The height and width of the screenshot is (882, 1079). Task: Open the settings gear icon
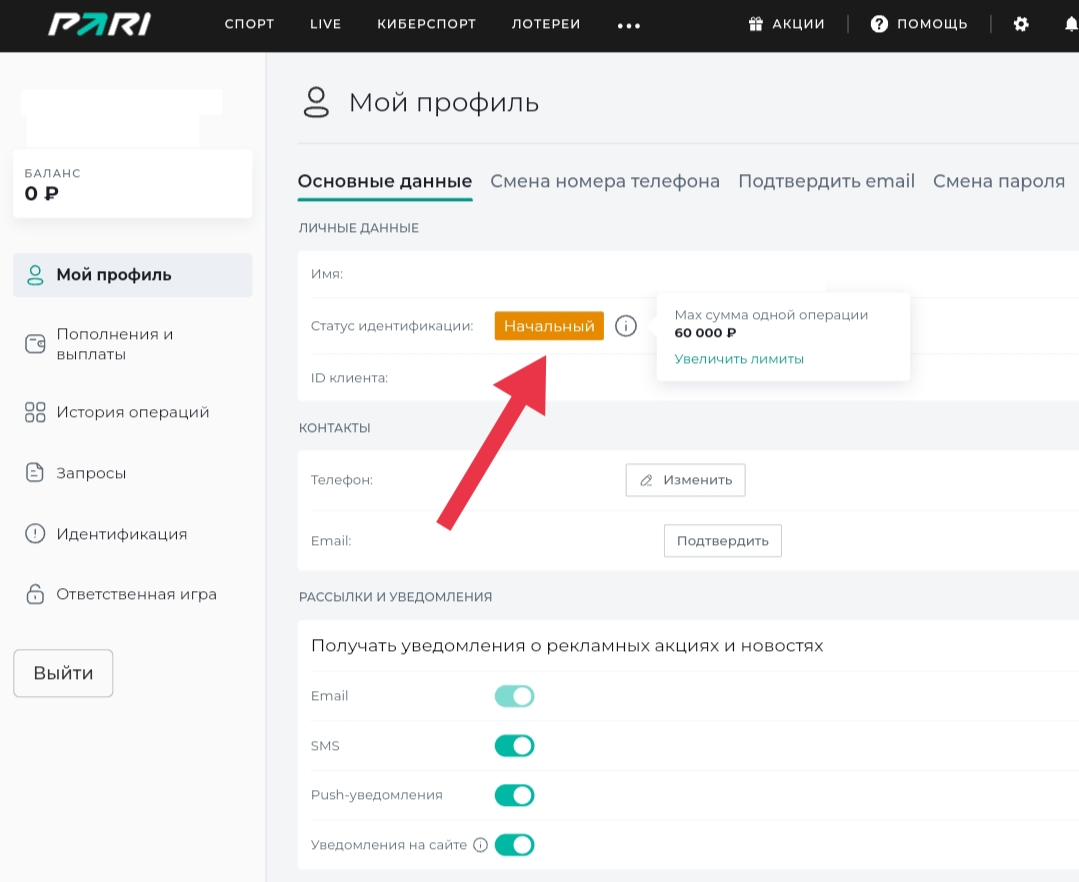click(1020, 24)
